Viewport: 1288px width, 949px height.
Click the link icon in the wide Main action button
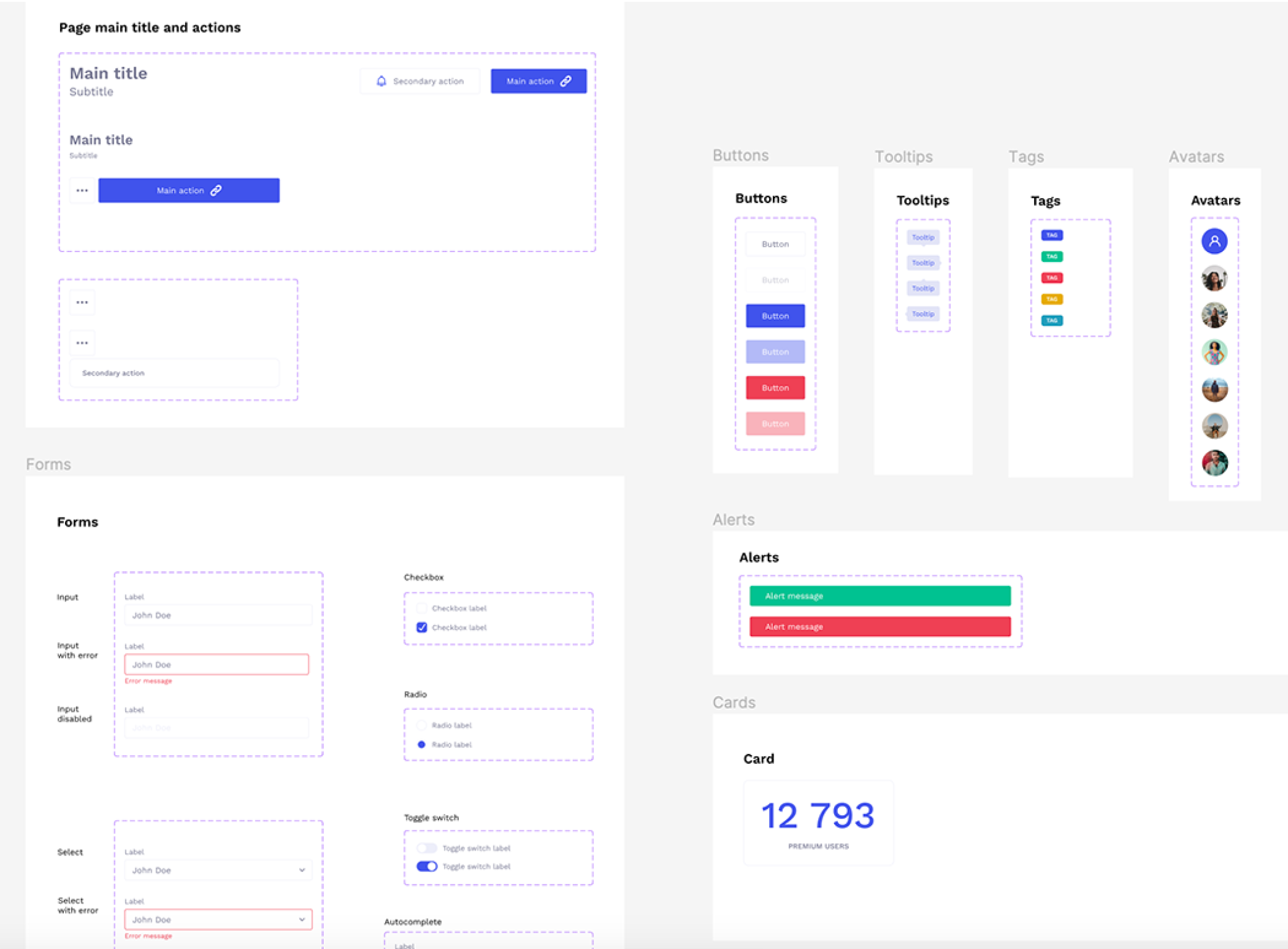coord(216,190)
